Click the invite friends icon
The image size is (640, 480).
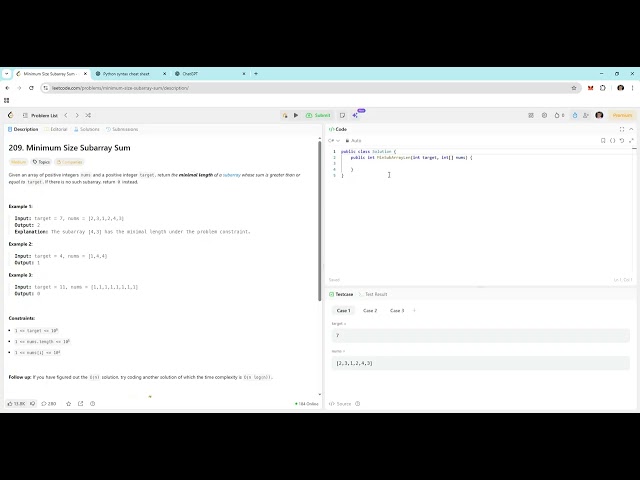586,116
